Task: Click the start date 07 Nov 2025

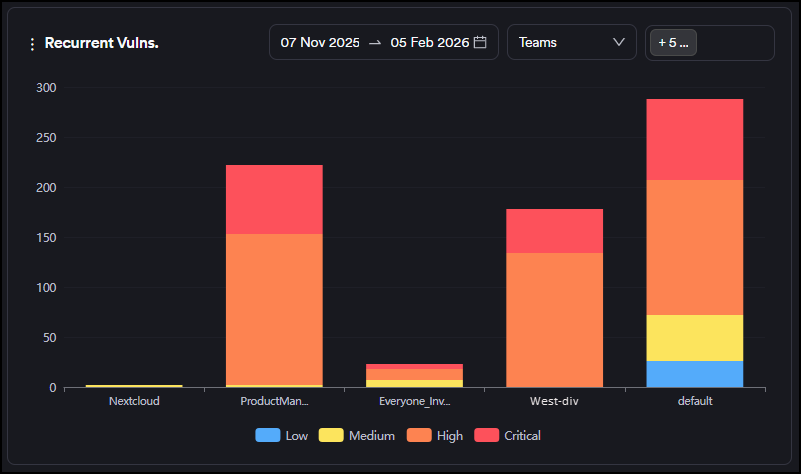Action: click(319, 43)
